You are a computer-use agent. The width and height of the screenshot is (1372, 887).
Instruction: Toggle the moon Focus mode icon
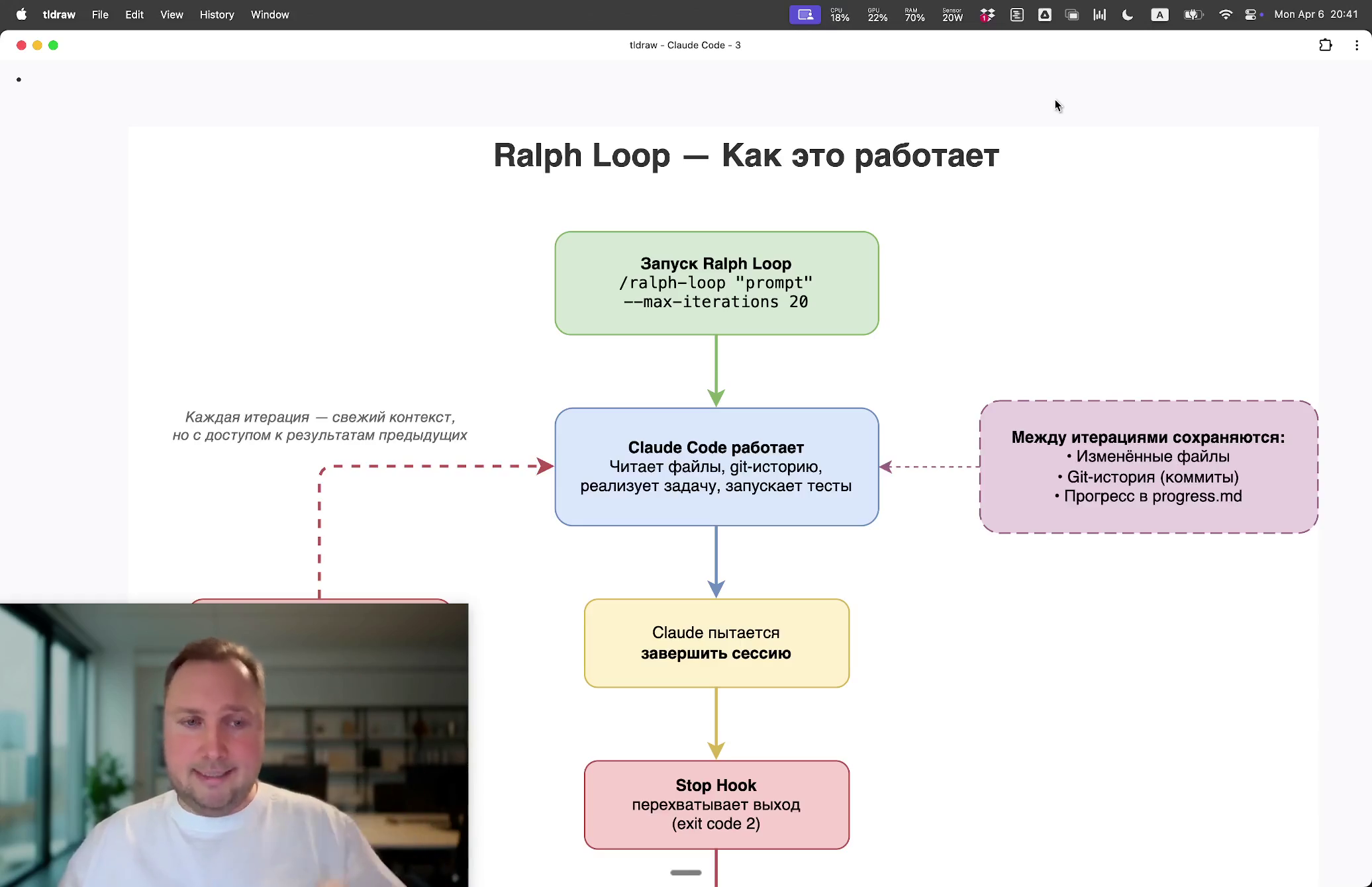click(1128, 15)
